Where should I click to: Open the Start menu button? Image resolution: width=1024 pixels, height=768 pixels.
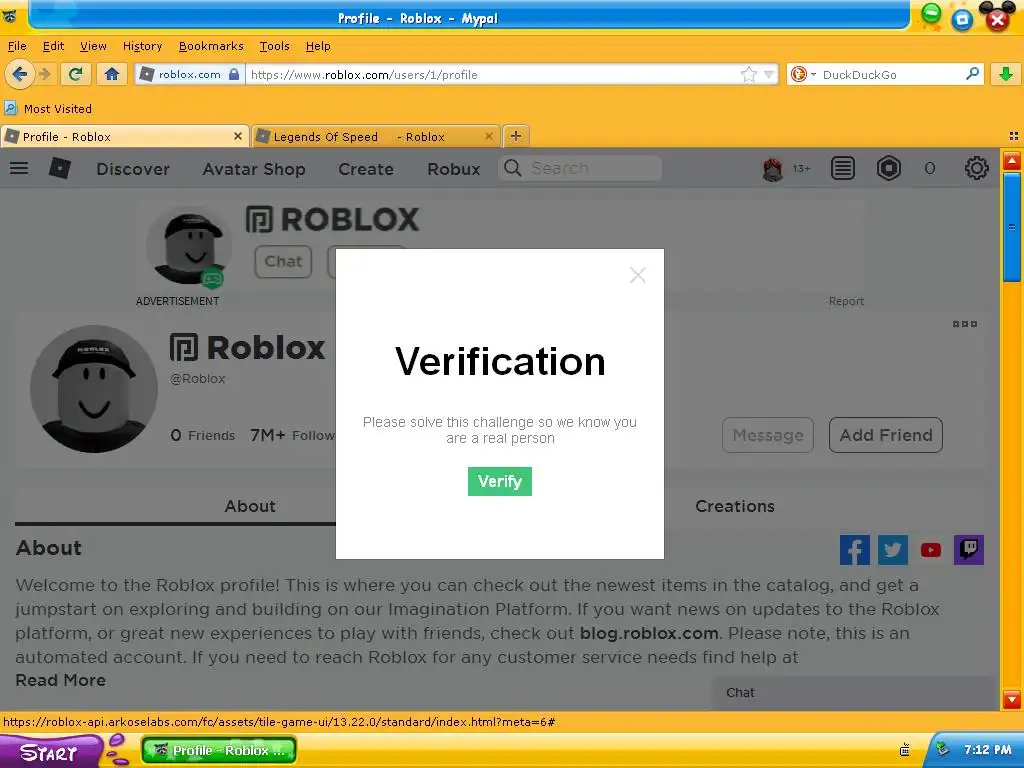pos(51,752)
